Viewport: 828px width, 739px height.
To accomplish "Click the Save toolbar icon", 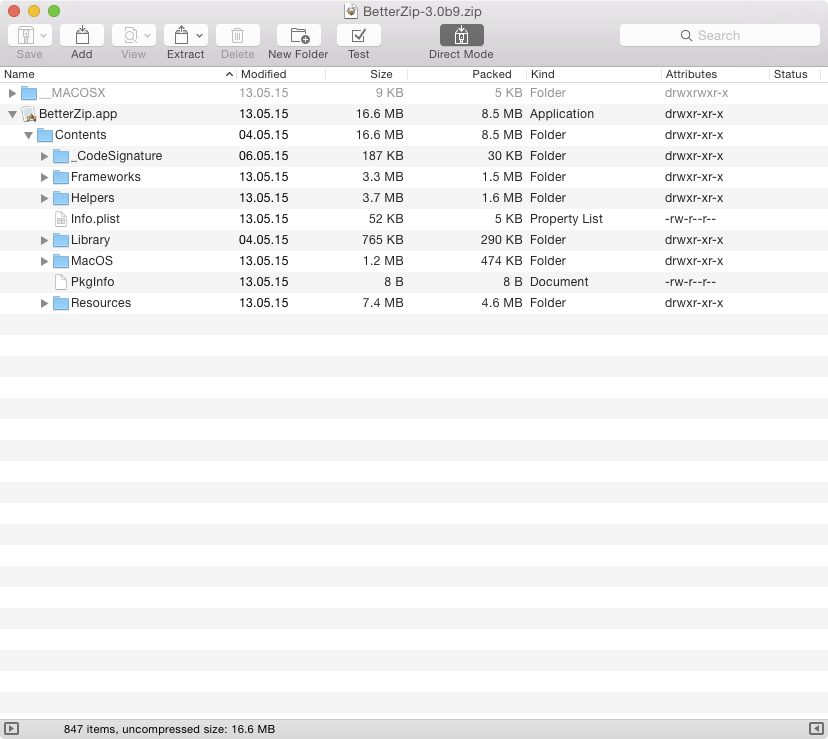I will pos(25,35).
